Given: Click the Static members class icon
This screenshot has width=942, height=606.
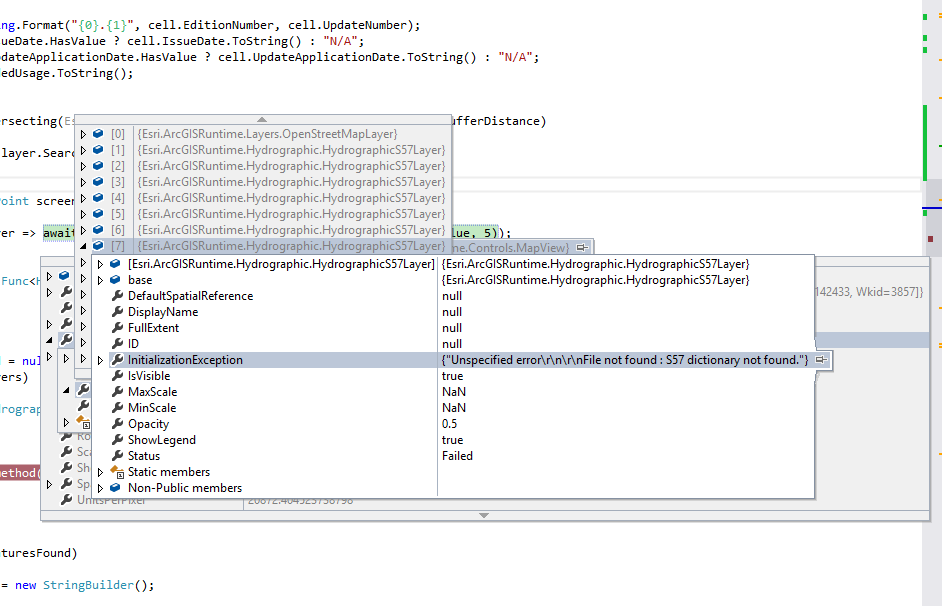Looking at the screenshot, I should click(x=117, y=472).
